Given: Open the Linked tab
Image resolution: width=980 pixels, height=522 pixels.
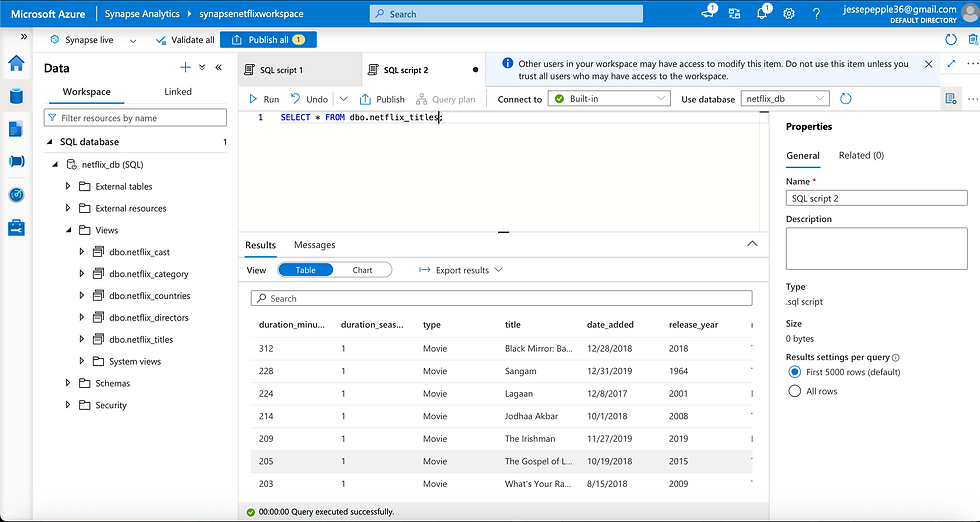Looking at the screenshot, I should click(x=178, y=91).
